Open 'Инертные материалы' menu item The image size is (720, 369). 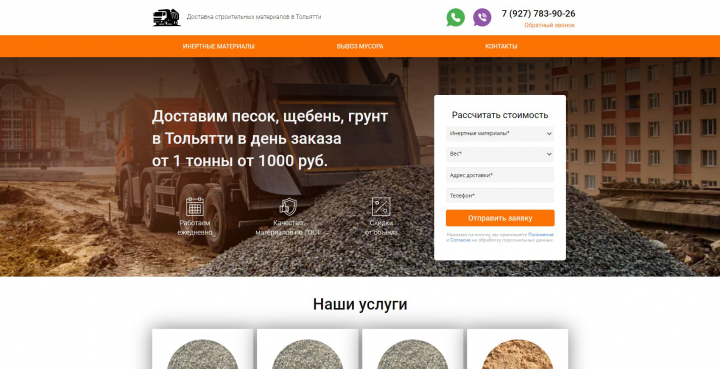[219, 46]
